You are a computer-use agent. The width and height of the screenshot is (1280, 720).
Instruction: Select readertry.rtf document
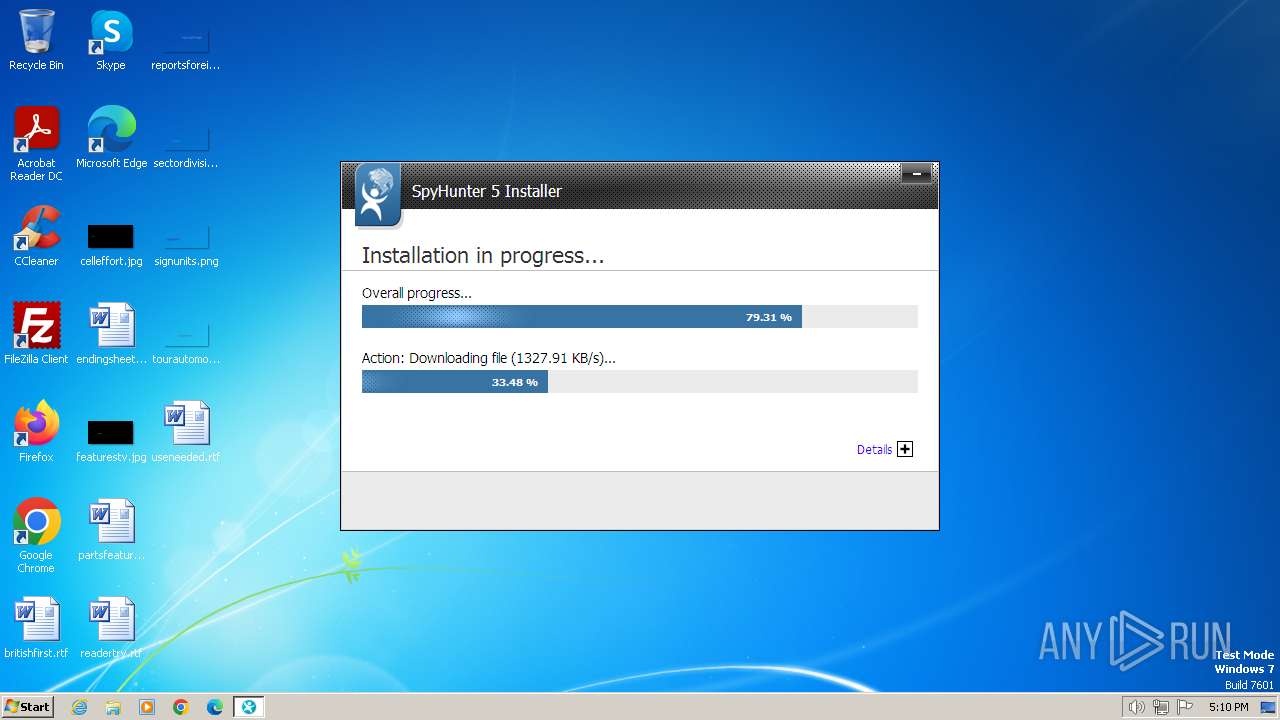(x=111, y=628)
